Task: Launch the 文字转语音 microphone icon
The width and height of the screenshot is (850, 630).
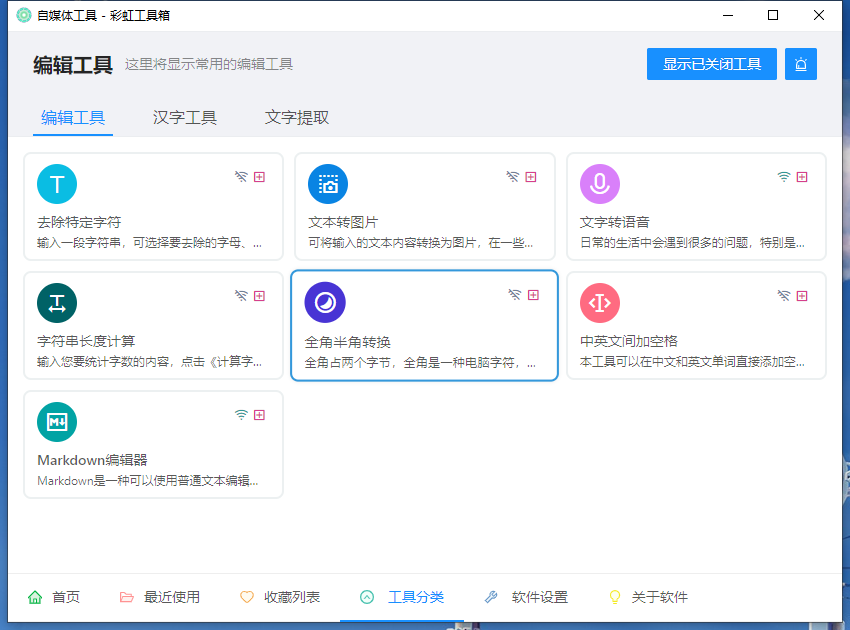Action: click(600, 184)
